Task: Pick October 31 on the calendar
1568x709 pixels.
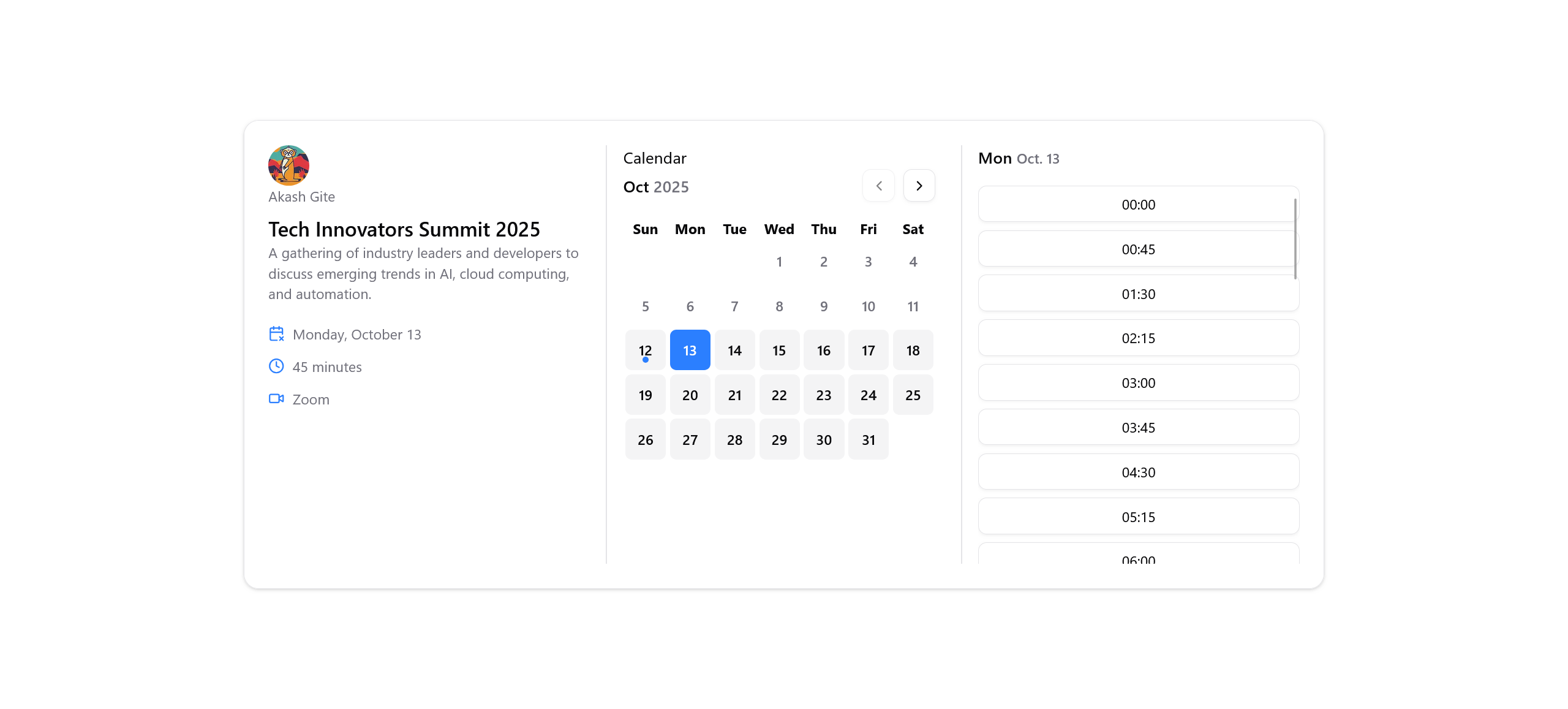Action: point(868,439)
